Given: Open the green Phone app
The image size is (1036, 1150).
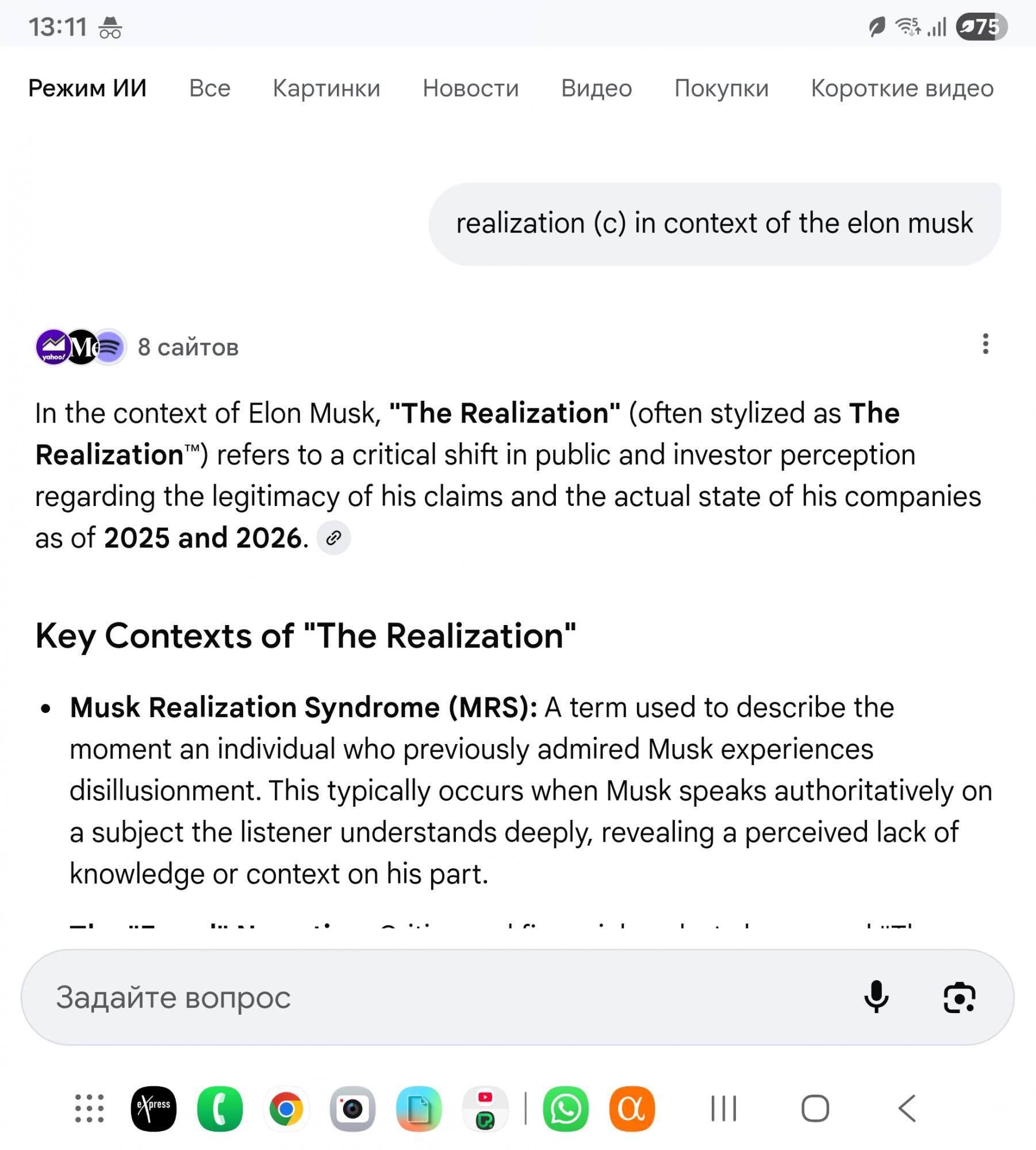Looking at the screenshot, I should tap(220, 1109).
